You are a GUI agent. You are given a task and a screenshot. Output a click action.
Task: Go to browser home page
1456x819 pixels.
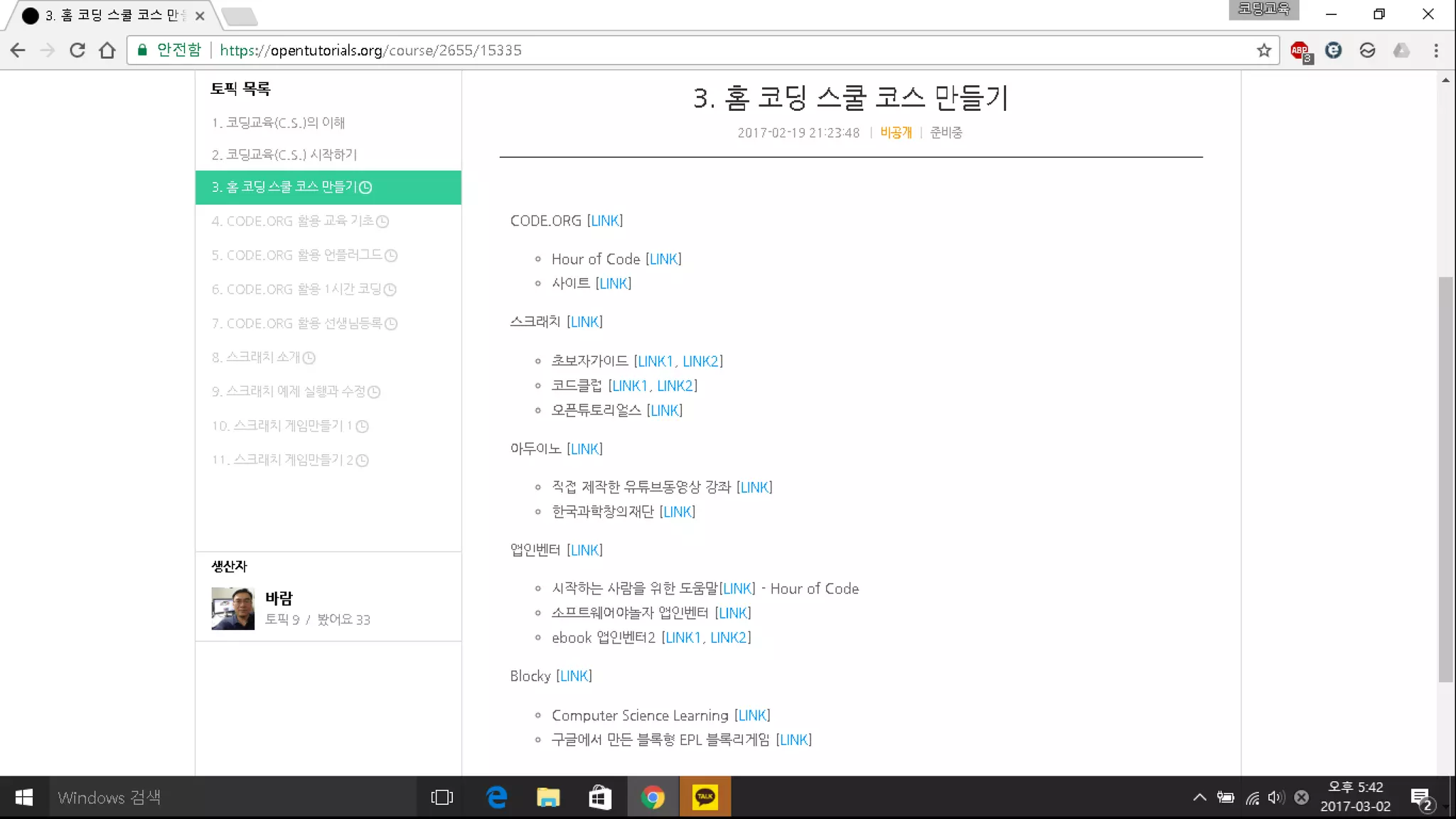pyautogui.click(x=107, y=50)
